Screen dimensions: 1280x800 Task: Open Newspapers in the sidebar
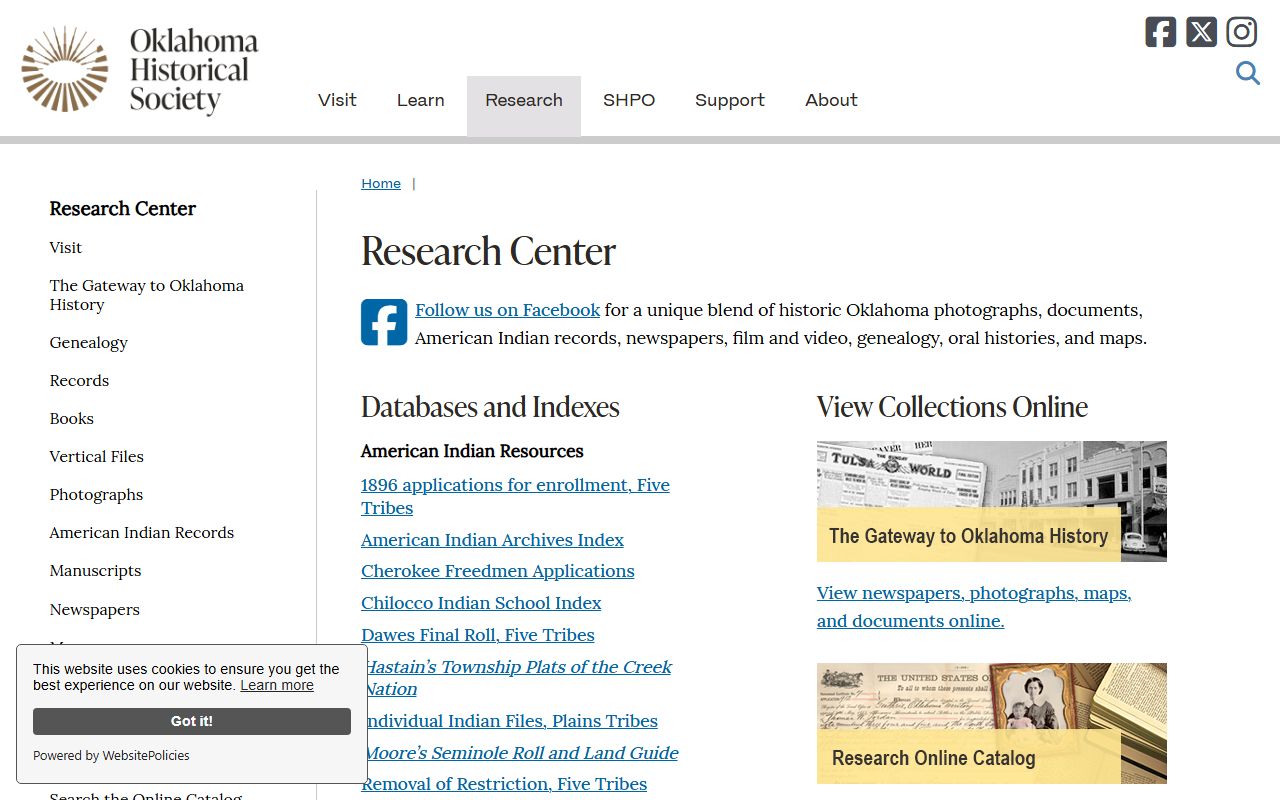click(94, 609)
